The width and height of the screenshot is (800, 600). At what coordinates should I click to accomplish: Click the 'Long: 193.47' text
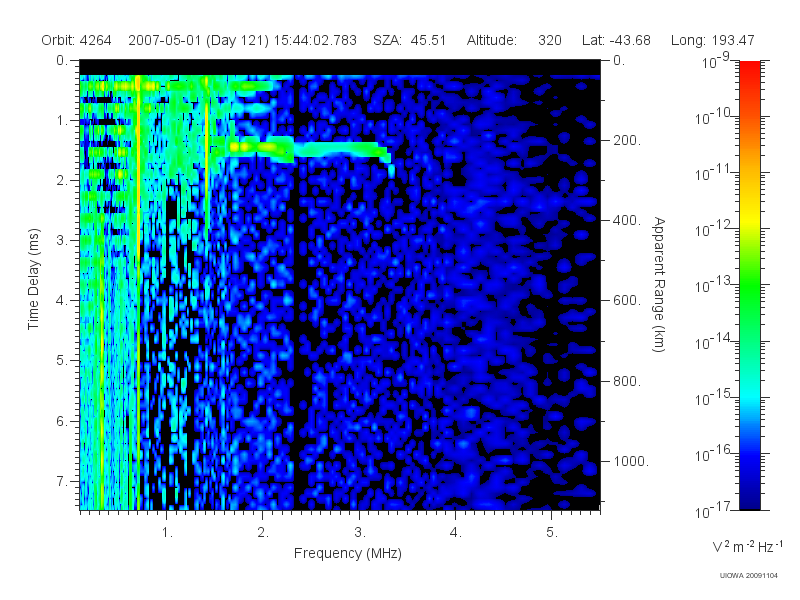point(712,40)
